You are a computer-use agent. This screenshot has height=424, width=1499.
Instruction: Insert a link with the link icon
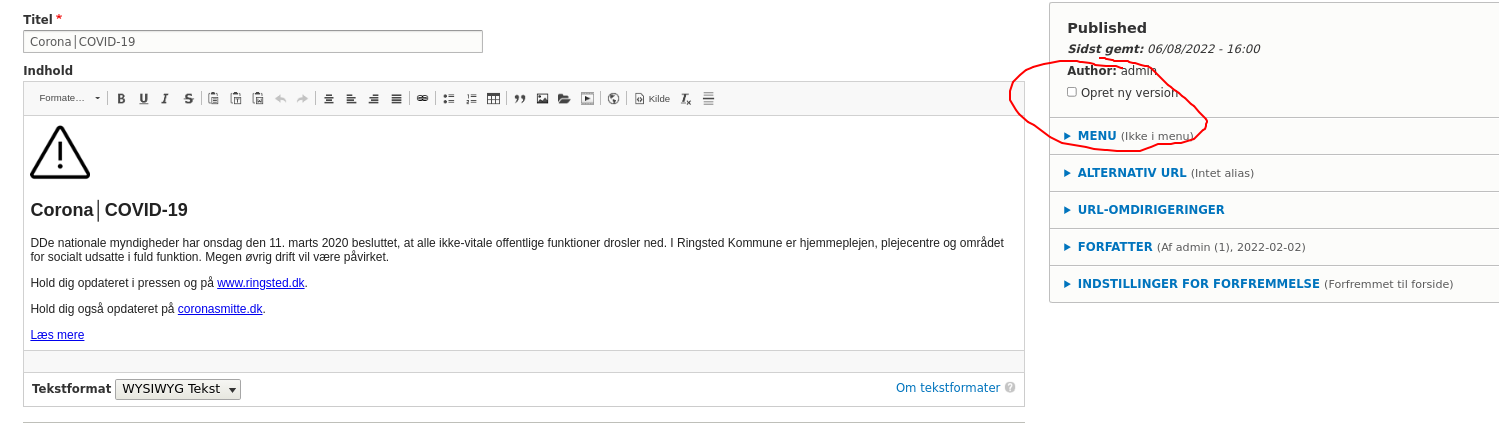pyautogui.click(x=422, y=99)
